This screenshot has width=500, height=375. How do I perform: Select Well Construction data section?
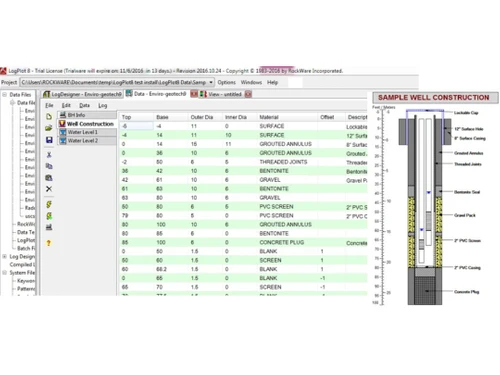[x=87, y=124]
